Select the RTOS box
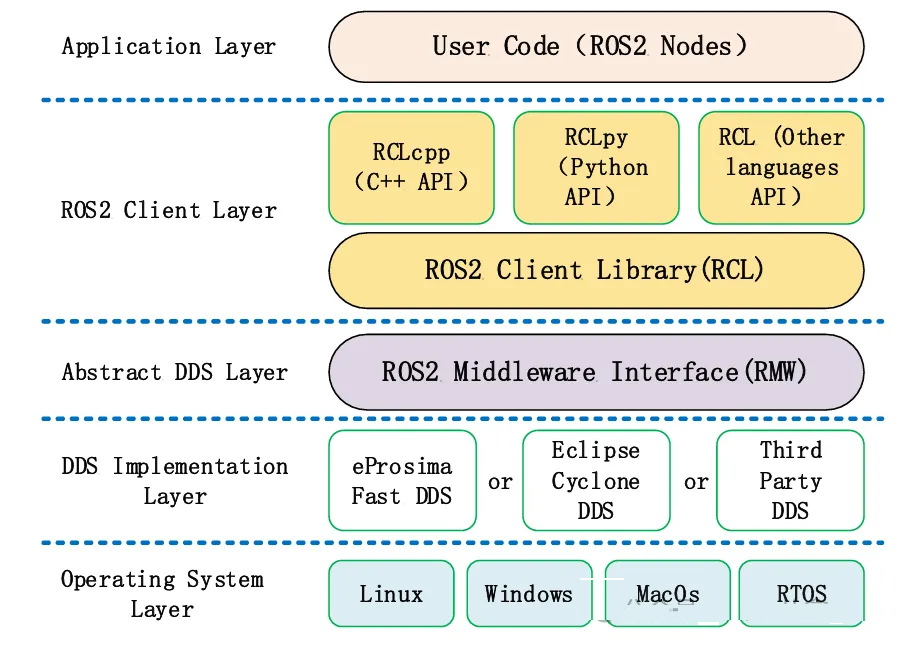910x647 pixels. (x=801, y=594)
